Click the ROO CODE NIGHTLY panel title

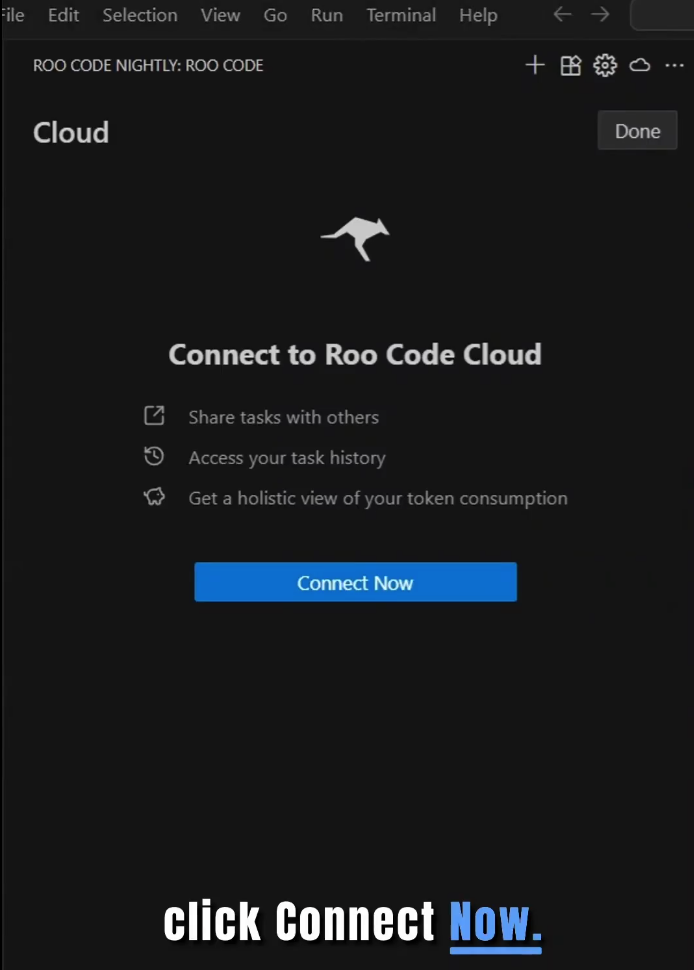tap(148, 65)
